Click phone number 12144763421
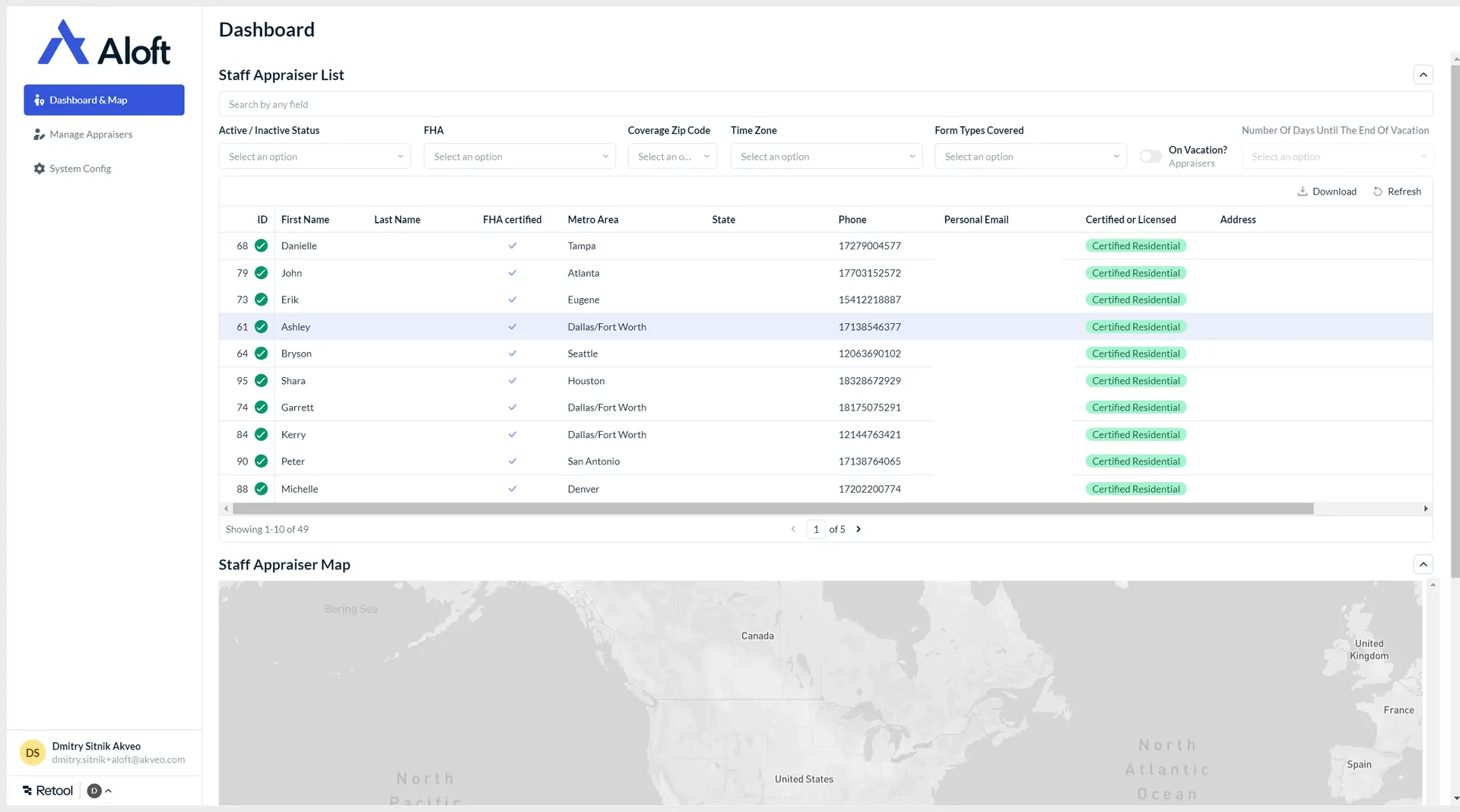This screenshot has width=1460, height=812. 870,435
